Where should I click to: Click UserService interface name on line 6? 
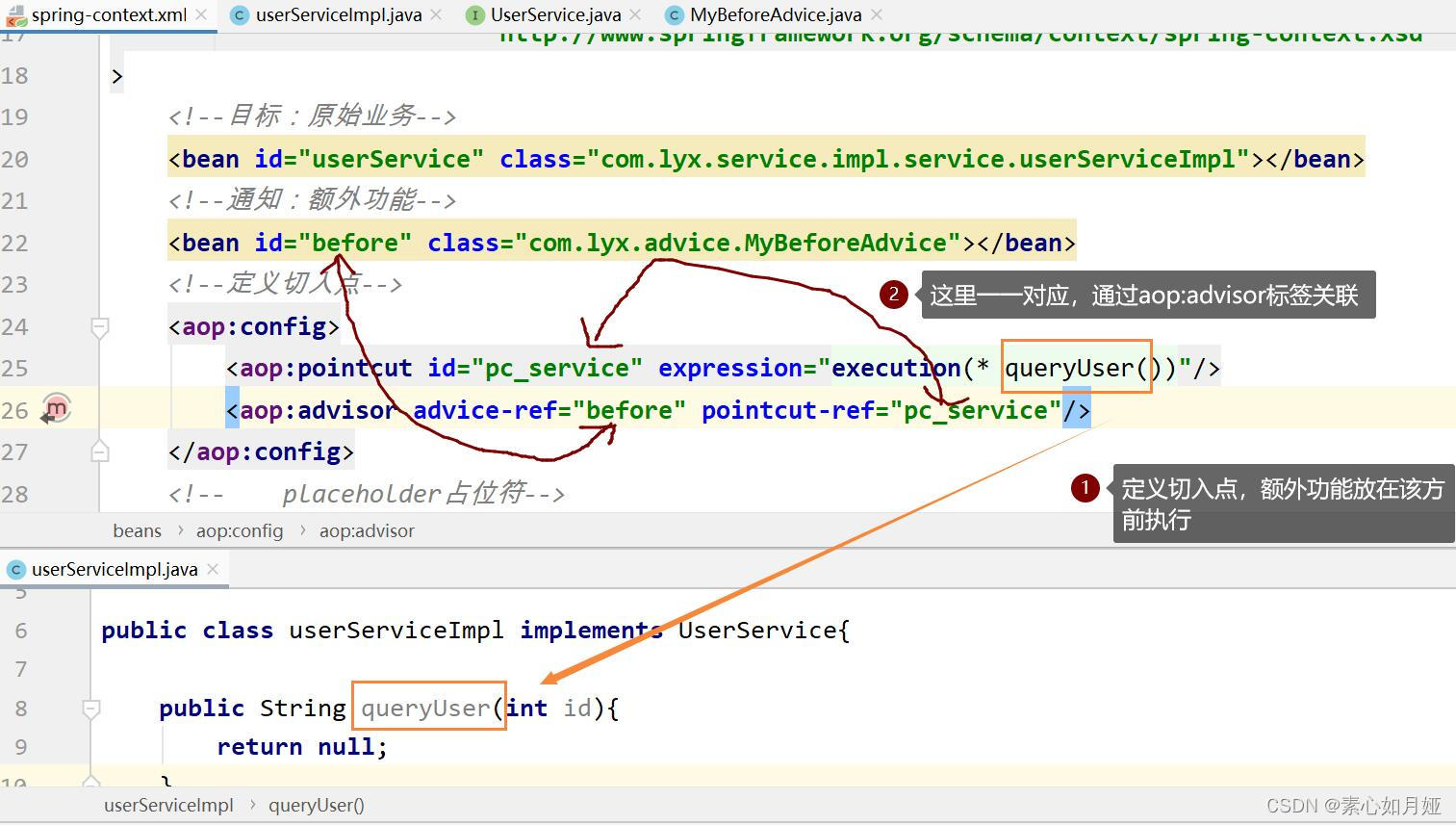pyautogui.click(x=757, y=630)
